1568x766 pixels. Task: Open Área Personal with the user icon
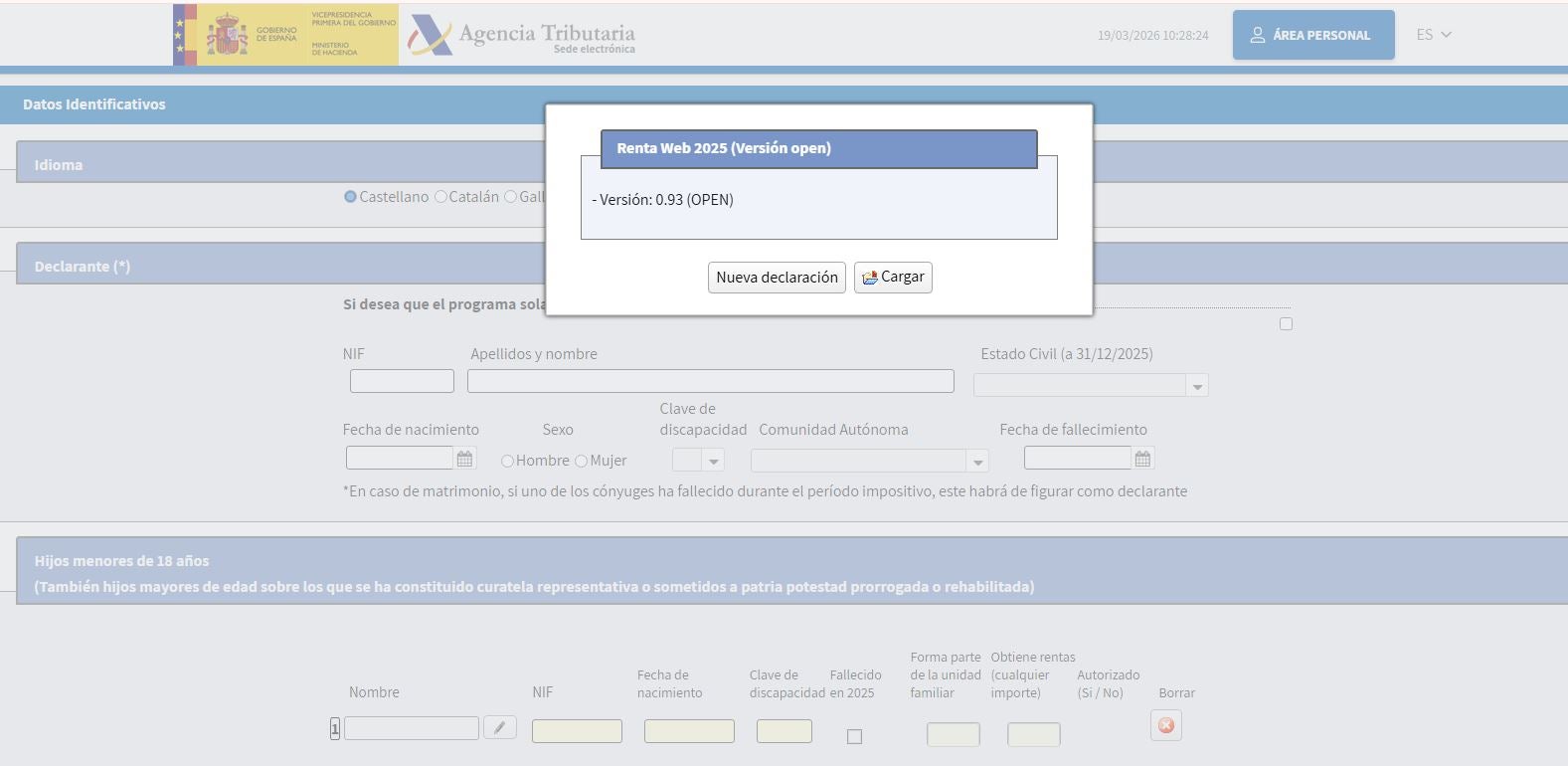click(x=1312, y=35)
